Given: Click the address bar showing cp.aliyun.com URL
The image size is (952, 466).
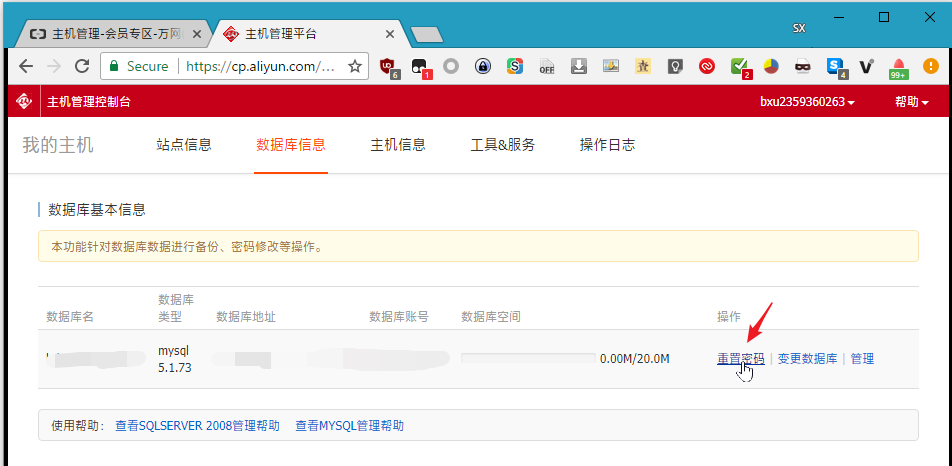Looking at the screenshot, I should coord(260,67).
